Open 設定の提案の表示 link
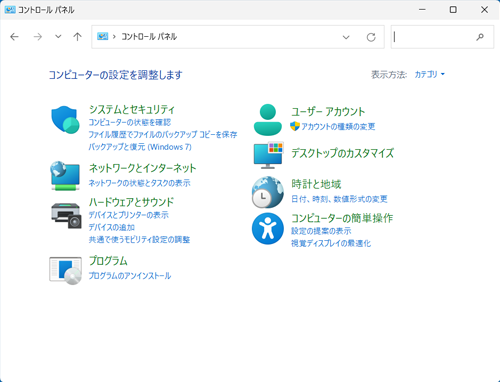Viewport: 500px width, 382px height. pyautogui.click(x=321, y=231)
